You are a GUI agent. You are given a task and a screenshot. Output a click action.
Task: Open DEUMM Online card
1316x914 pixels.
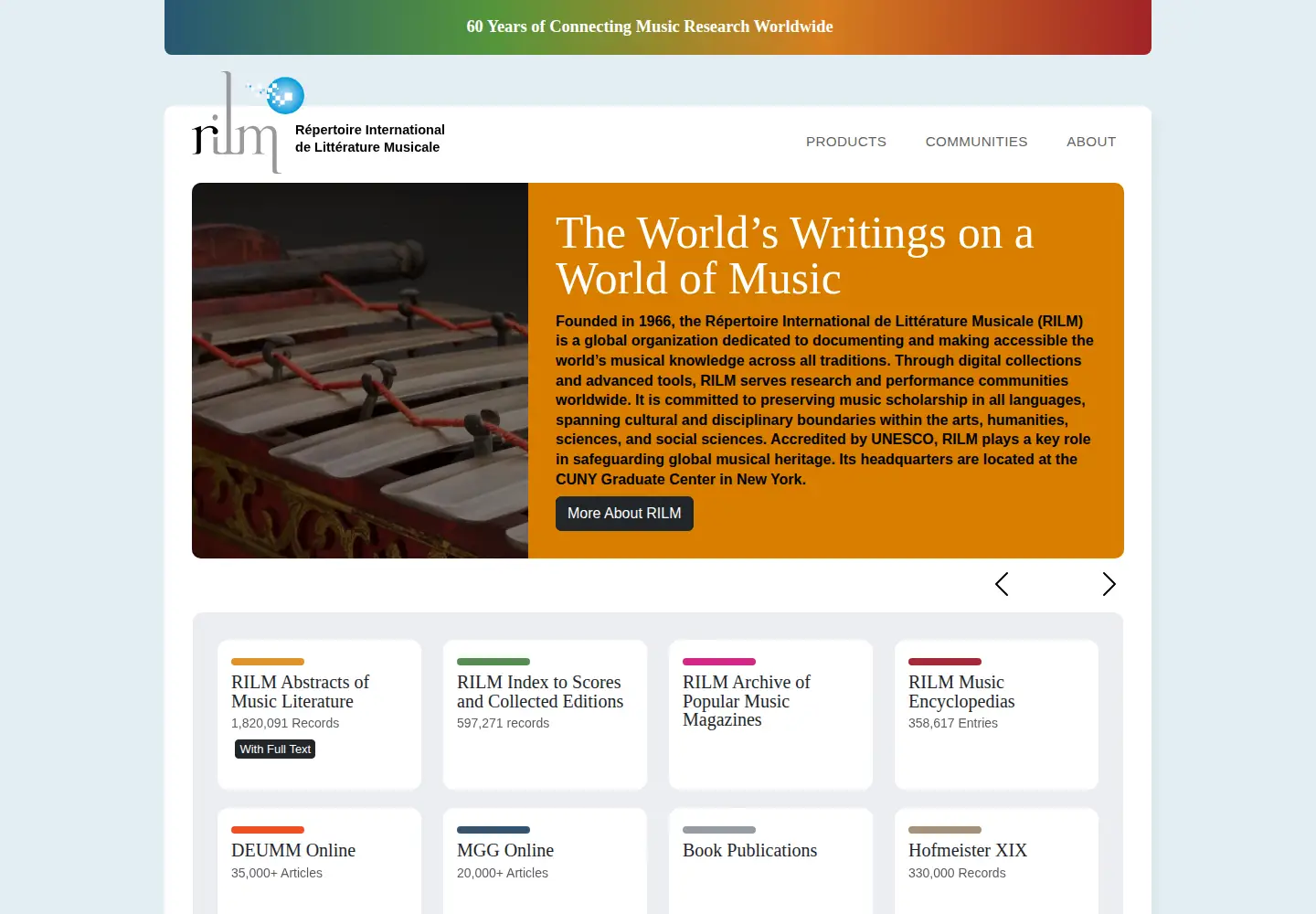pos(320,861)
